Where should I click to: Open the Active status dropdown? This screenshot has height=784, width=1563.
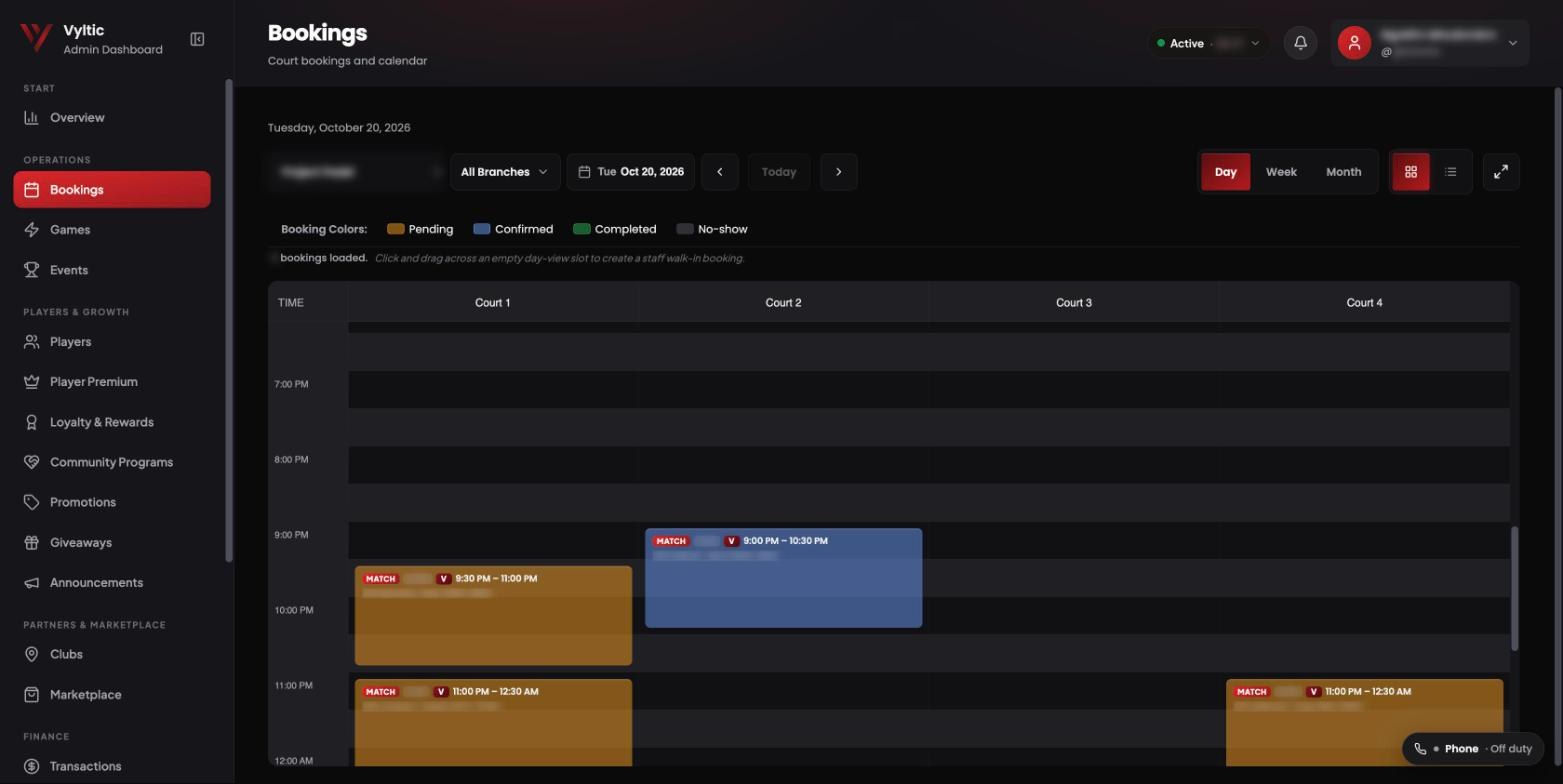(x=1208, y=43)
